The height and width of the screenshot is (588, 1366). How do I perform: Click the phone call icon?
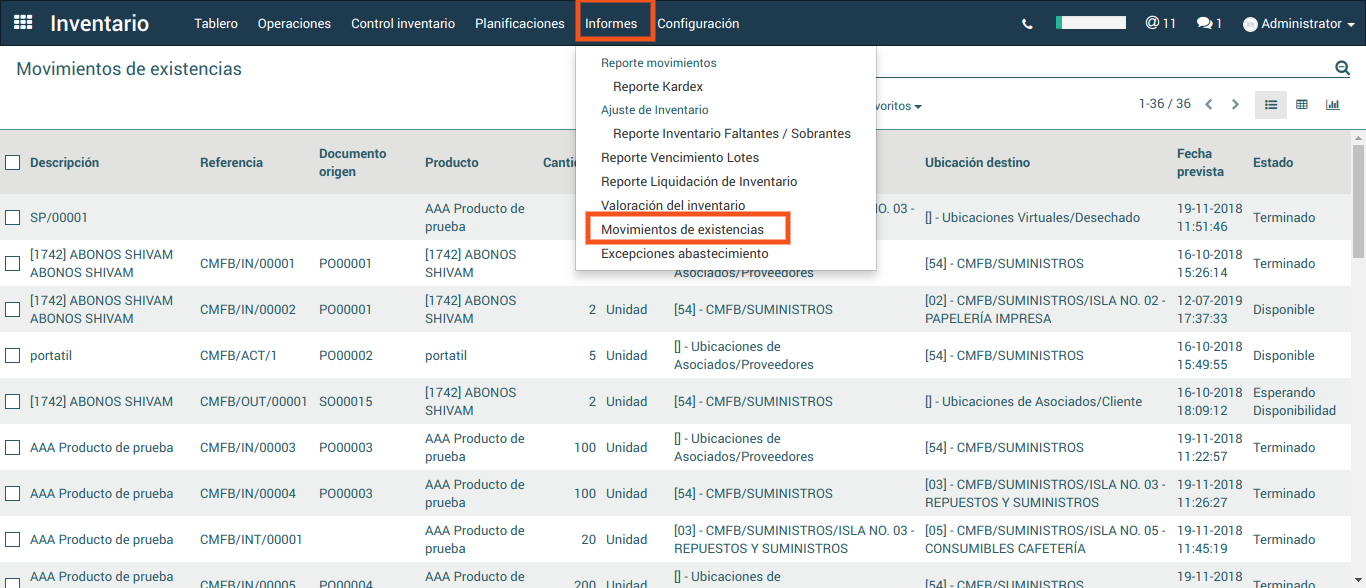[1027, 24]
